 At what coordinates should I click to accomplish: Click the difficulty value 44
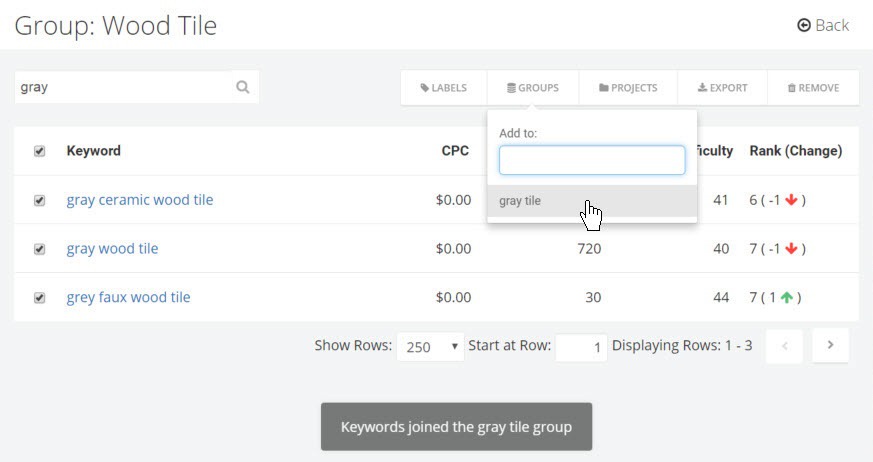721,298
